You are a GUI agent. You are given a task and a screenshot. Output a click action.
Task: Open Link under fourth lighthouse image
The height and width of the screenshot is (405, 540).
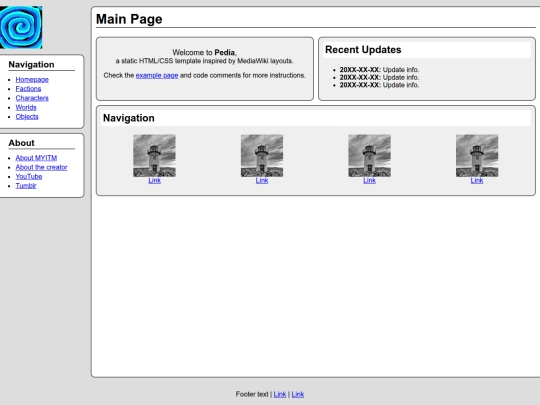point(477,180)
